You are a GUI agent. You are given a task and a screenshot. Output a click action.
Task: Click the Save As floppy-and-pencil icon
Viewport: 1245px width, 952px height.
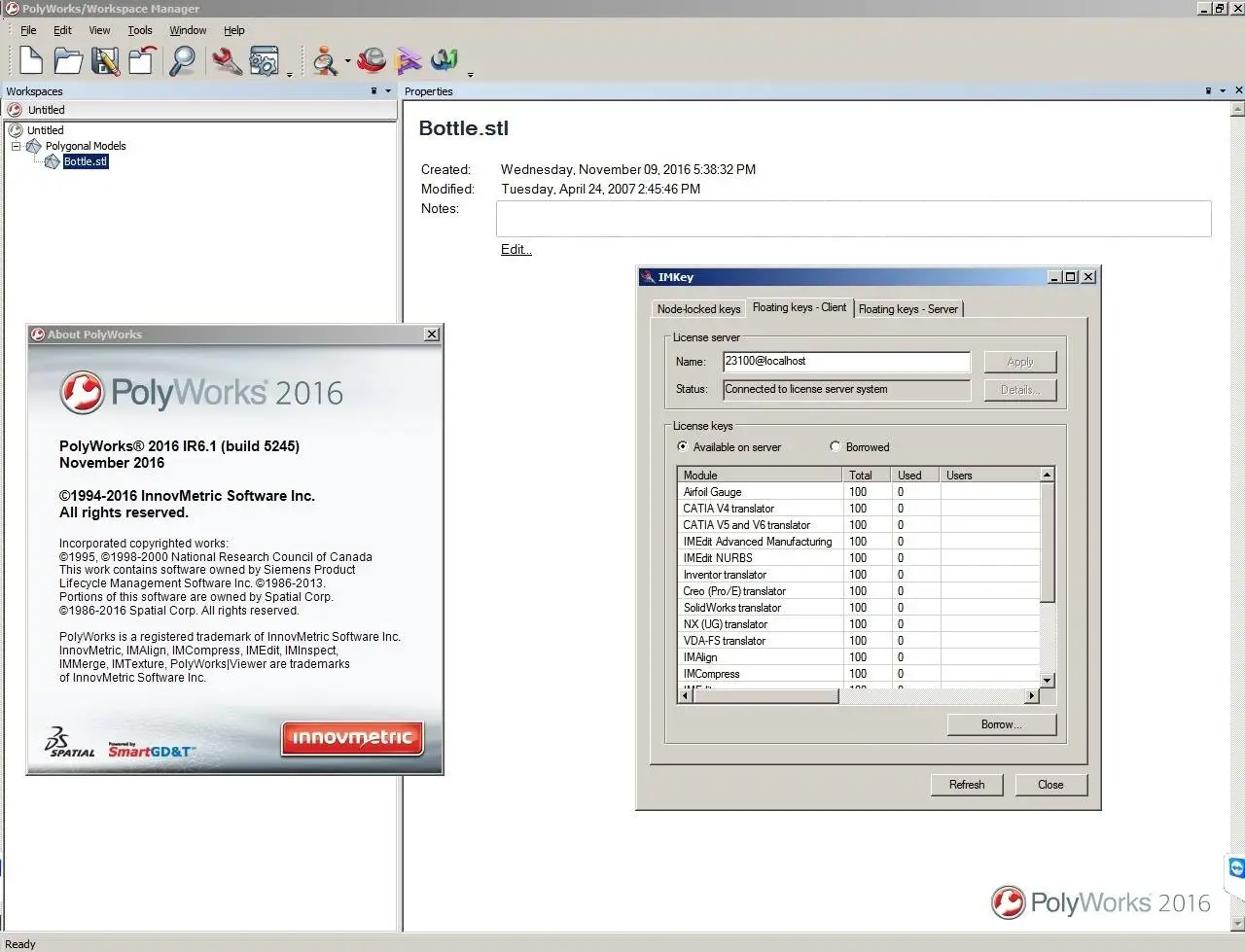105,60
